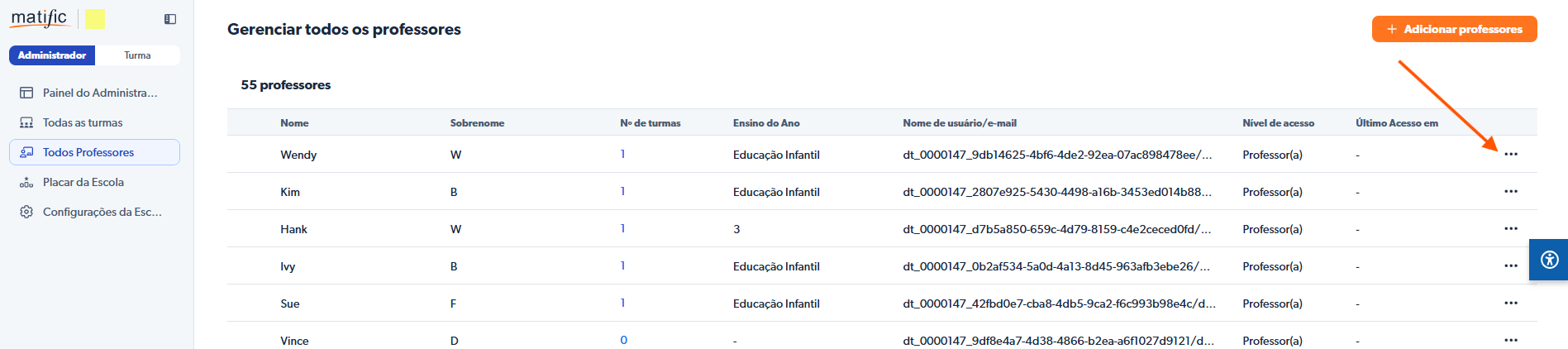
Task: Open Configurações da Escola settings
Action: pyautogui.click(x=102, y=212)
